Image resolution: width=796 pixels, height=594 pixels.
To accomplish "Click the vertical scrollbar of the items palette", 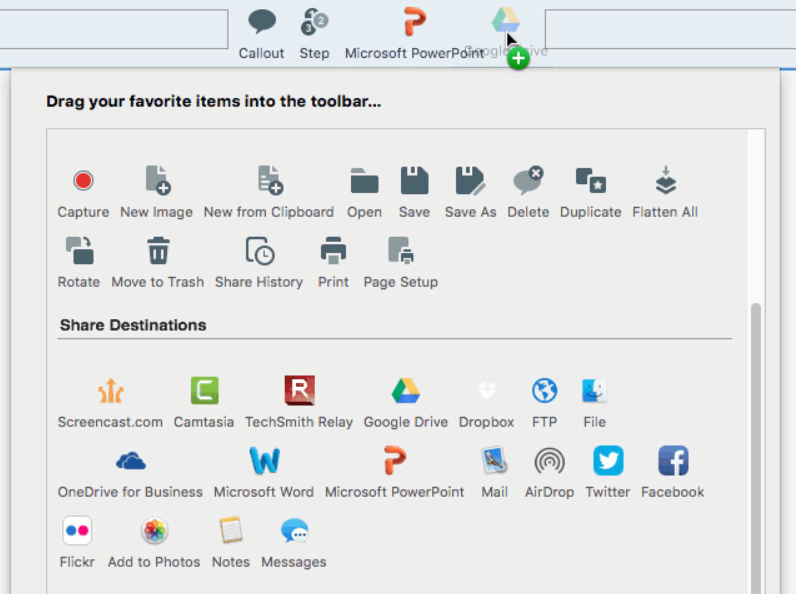I will click(756, 448).
